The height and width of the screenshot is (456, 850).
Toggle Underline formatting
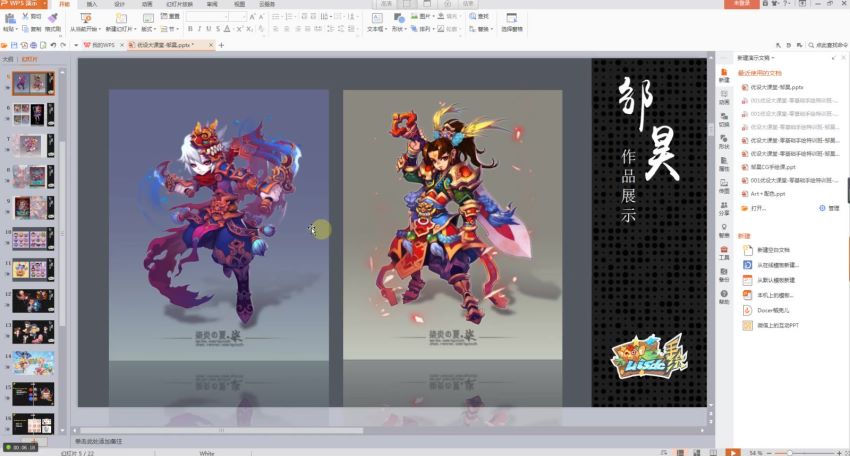tap(208, 29)
